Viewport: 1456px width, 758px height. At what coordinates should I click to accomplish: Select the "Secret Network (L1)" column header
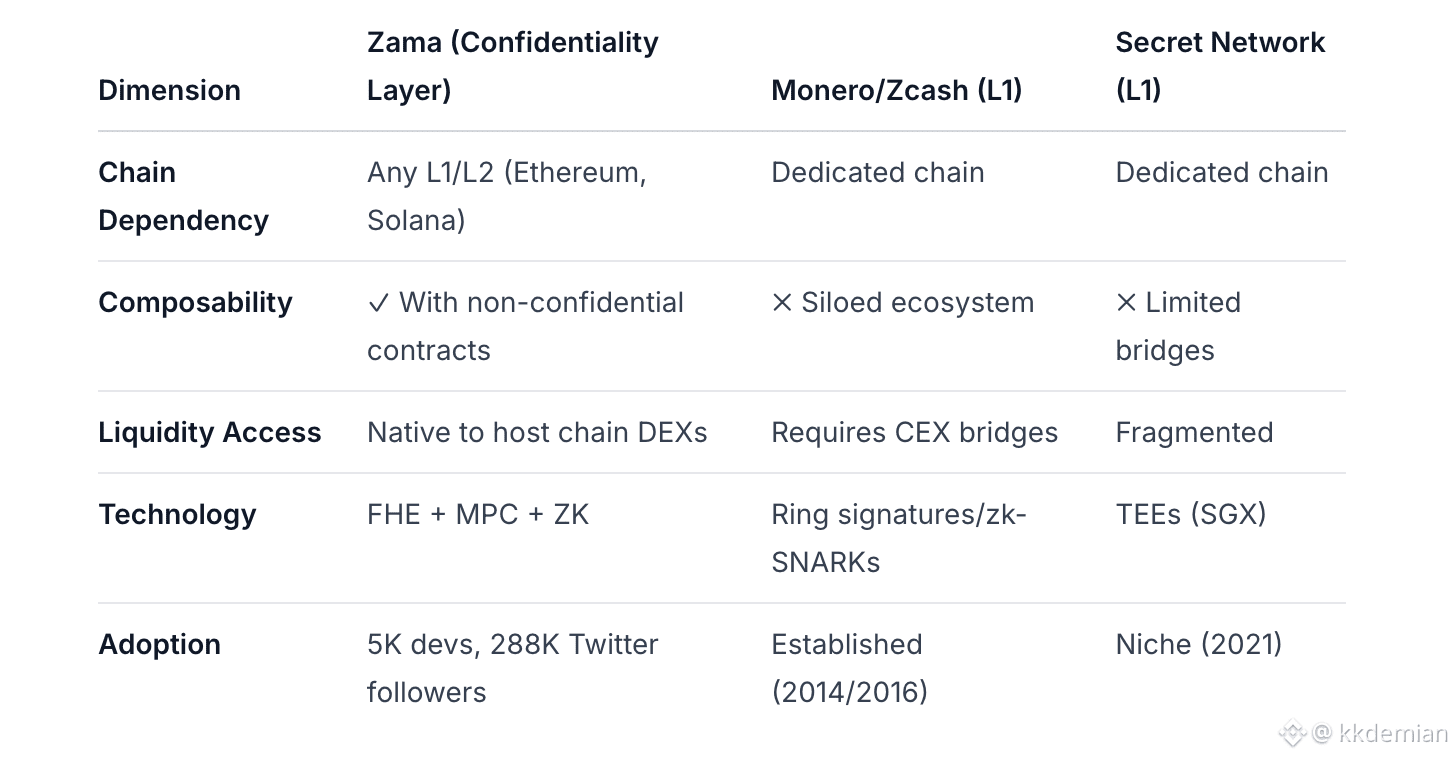(1219, 66)
